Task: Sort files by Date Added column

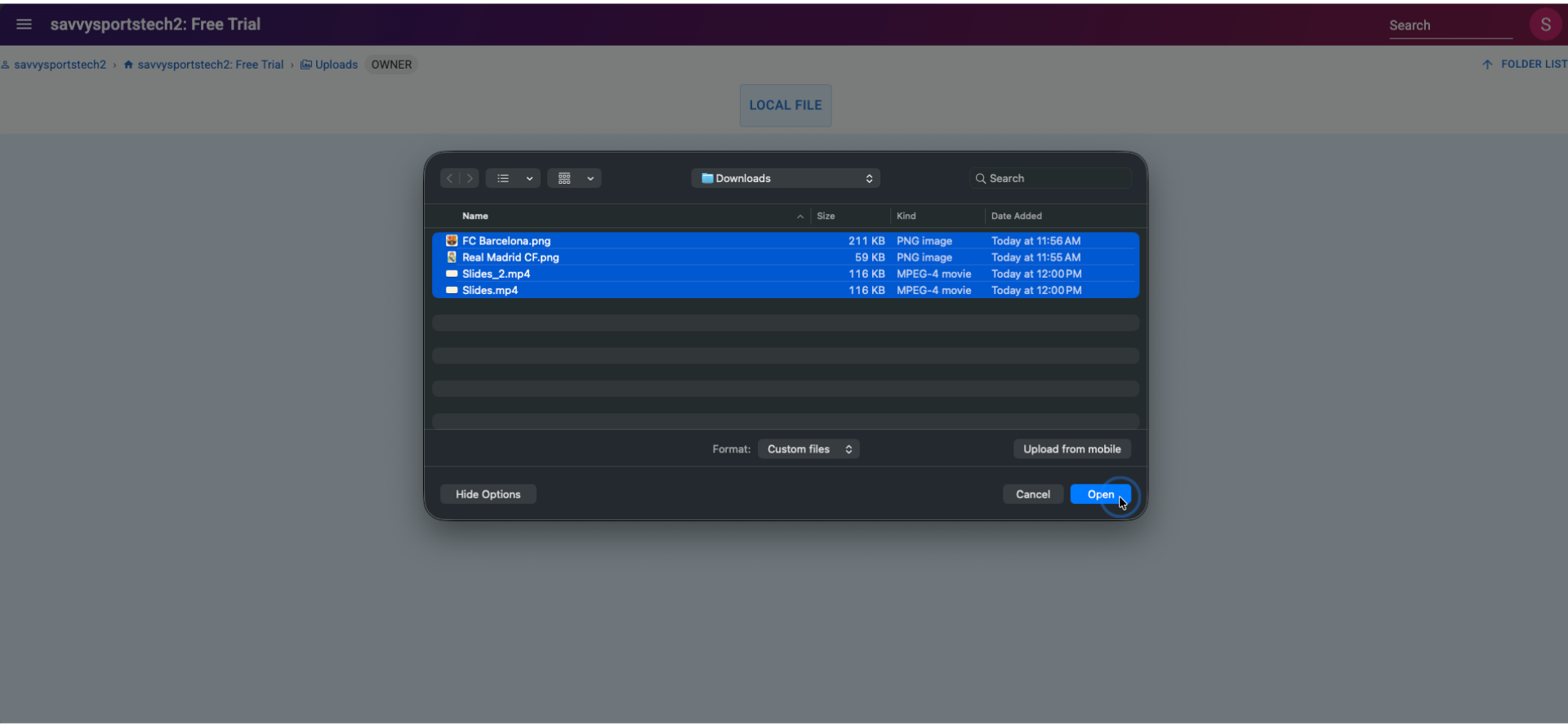Action: point(1016,216)
